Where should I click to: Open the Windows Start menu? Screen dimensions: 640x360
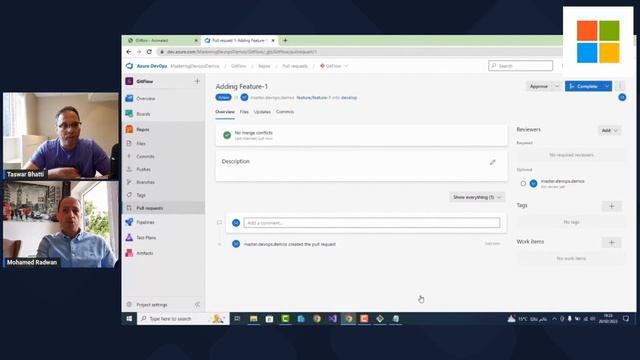click(x=129, y=319)
